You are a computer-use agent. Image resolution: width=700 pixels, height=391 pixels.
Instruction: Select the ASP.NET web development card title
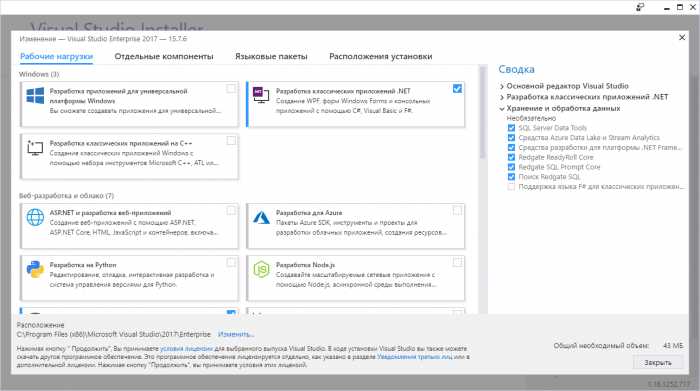[x=110, y=213]
